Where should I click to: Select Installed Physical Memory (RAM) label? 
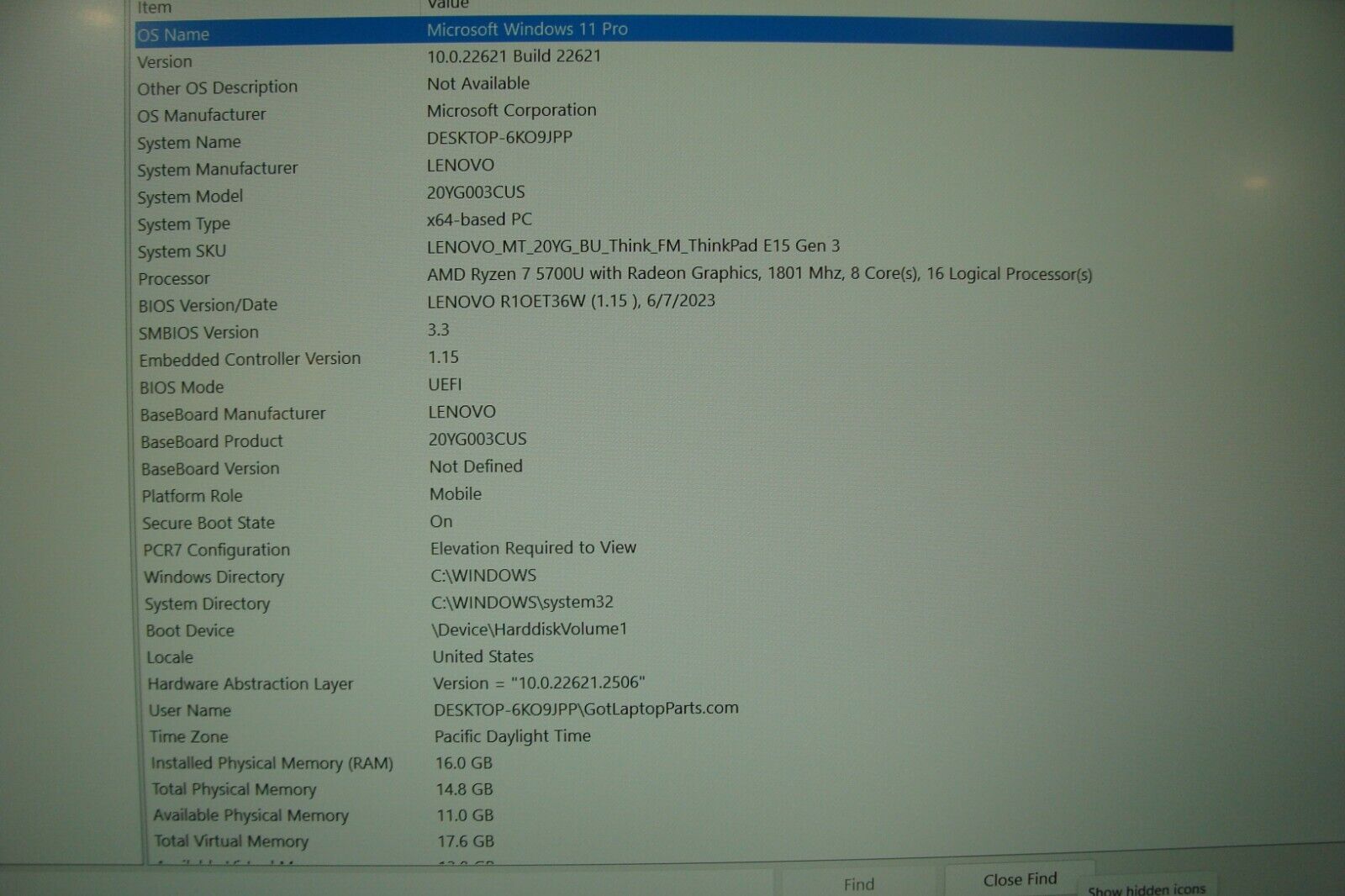coord(272,763)
